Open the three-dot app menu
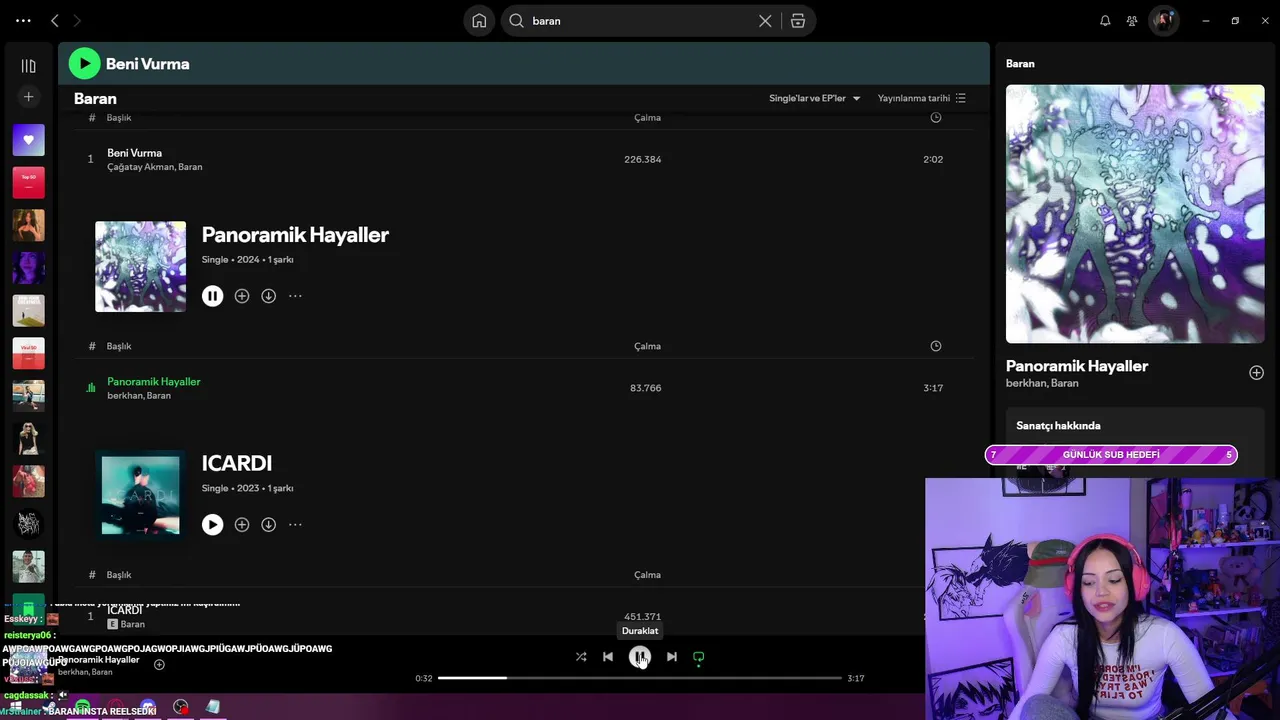This screenshot has height=720, width=1280. coord(23,21)
